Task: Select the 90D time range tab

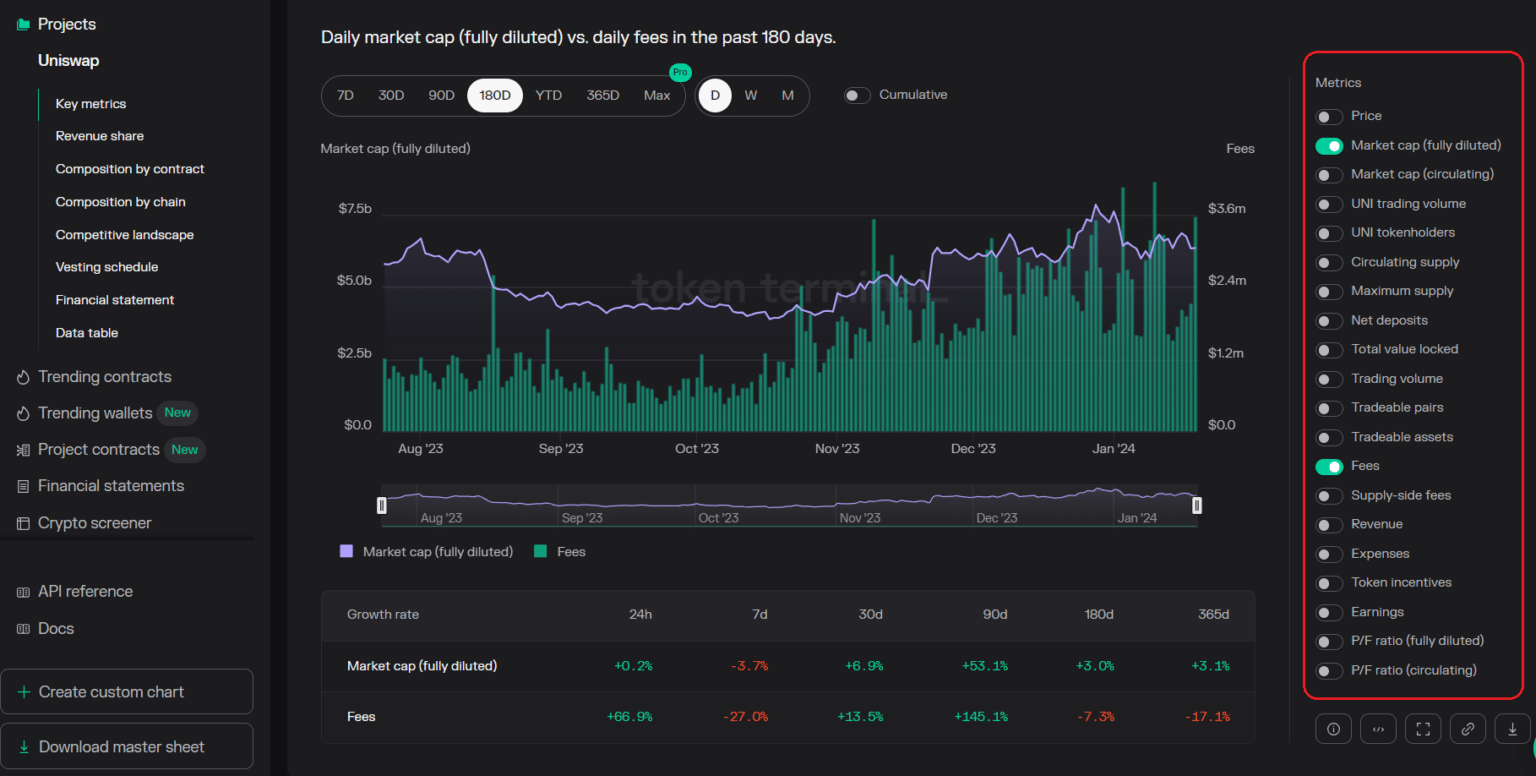Action: point(441,96)
